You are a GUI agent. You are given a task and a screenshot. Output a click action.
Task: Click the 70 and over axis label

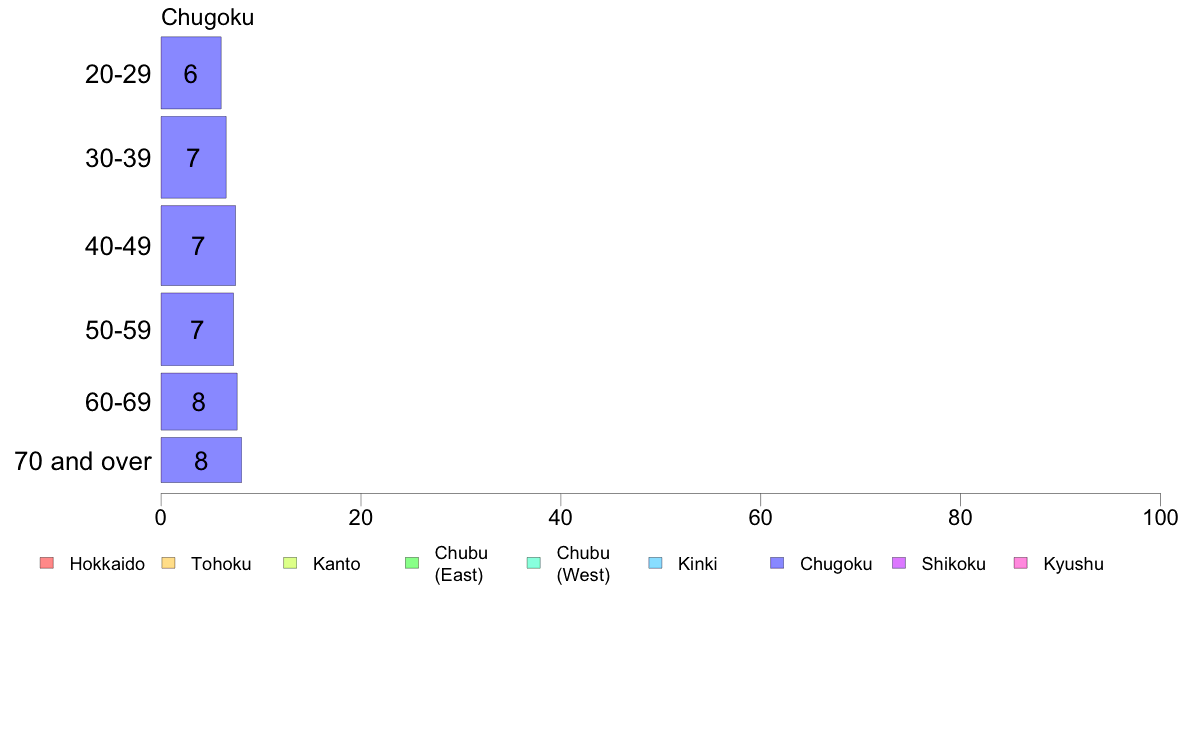tap(83, 461)
